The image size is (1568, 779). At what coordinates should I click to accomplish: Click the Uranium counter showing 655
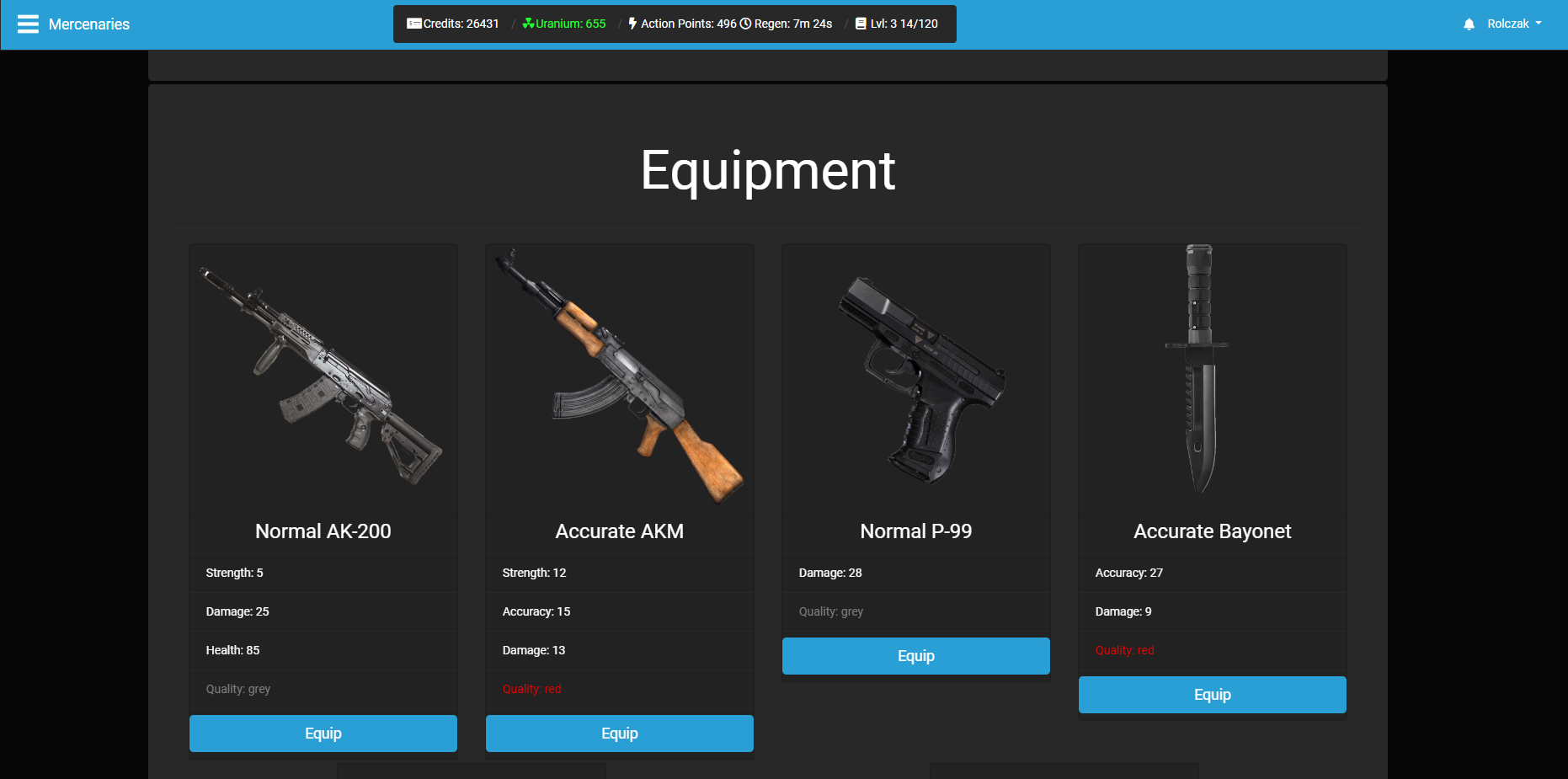569,24
